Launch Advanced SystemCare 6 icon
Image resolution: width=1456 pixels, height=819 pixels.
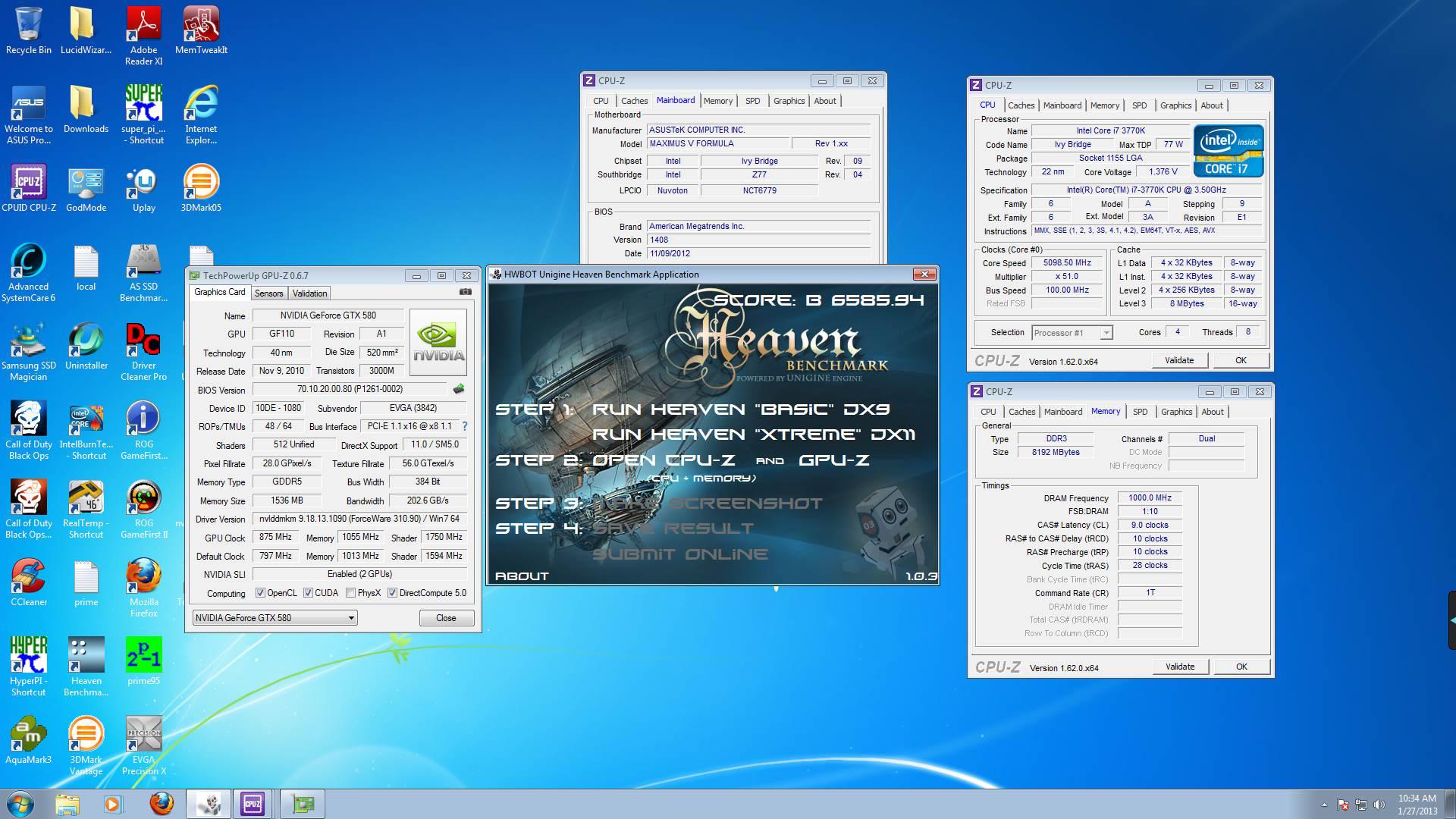point(29,273)
